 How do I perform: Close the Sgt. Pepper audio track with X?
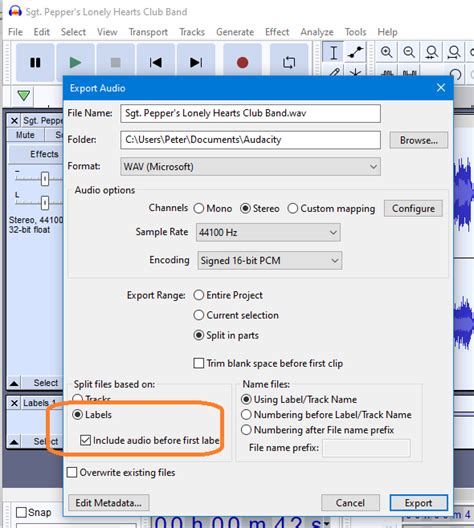click(x=14, y=121)
